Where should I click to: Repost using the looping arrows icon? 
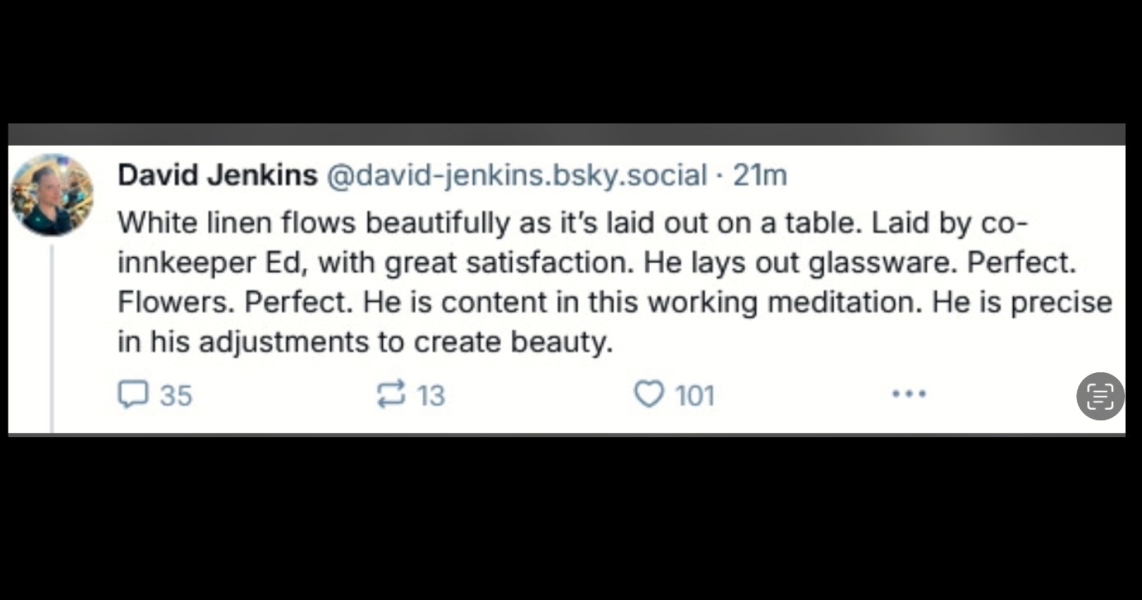coord(387,395)
